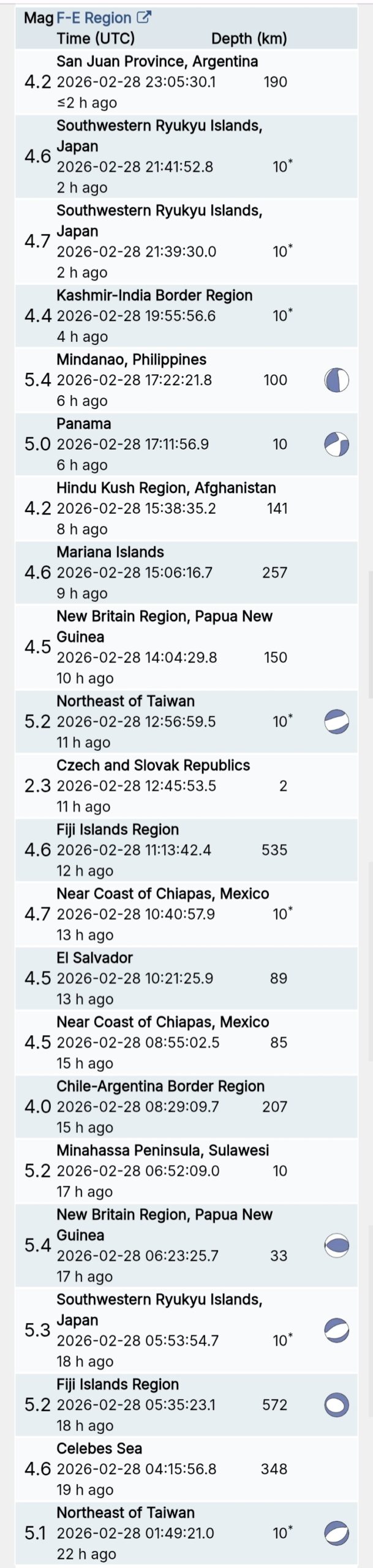The height and width of the screenshot is (1568, 373).
Task: Show beachball for magnitude 5.2 Fiji Islands quake
Action: pyautogui.click(x=336, y=1404)
